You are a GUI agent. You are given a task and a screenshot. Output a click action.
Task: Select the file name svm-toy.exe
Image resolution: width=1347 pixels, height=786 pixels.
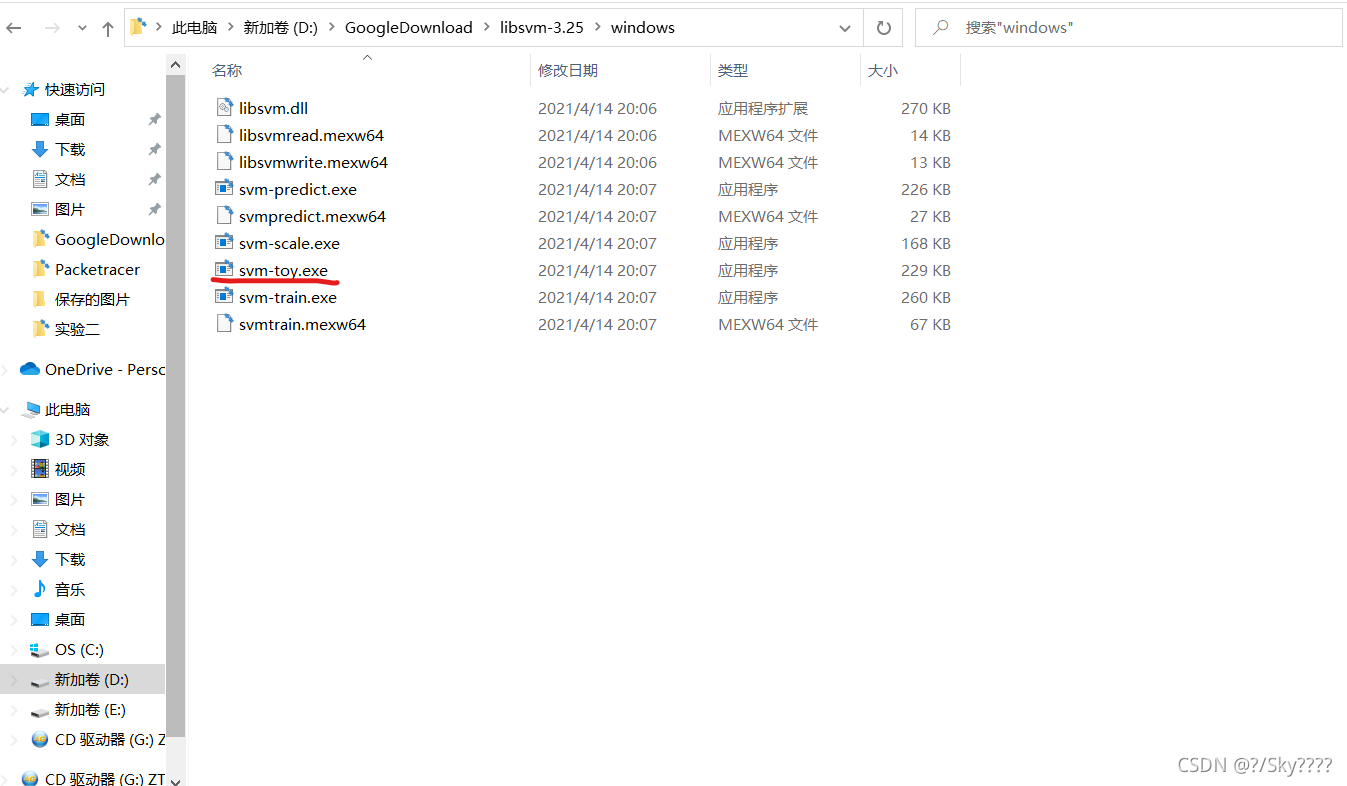click(x=283, y=270)
